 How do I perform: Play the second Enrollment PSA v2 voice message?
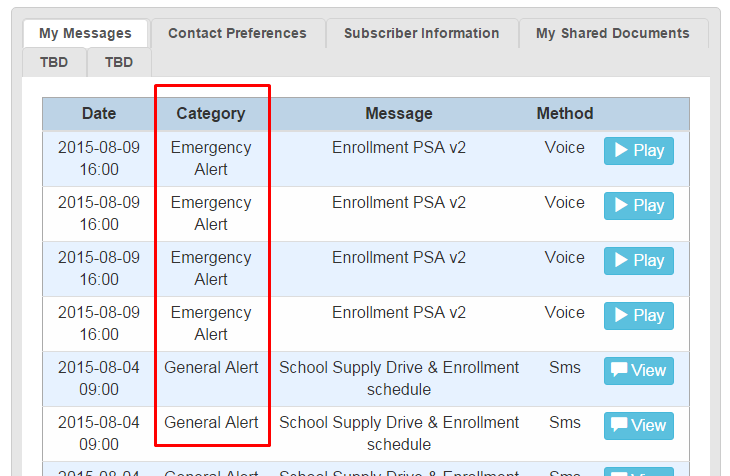[638, 206]
